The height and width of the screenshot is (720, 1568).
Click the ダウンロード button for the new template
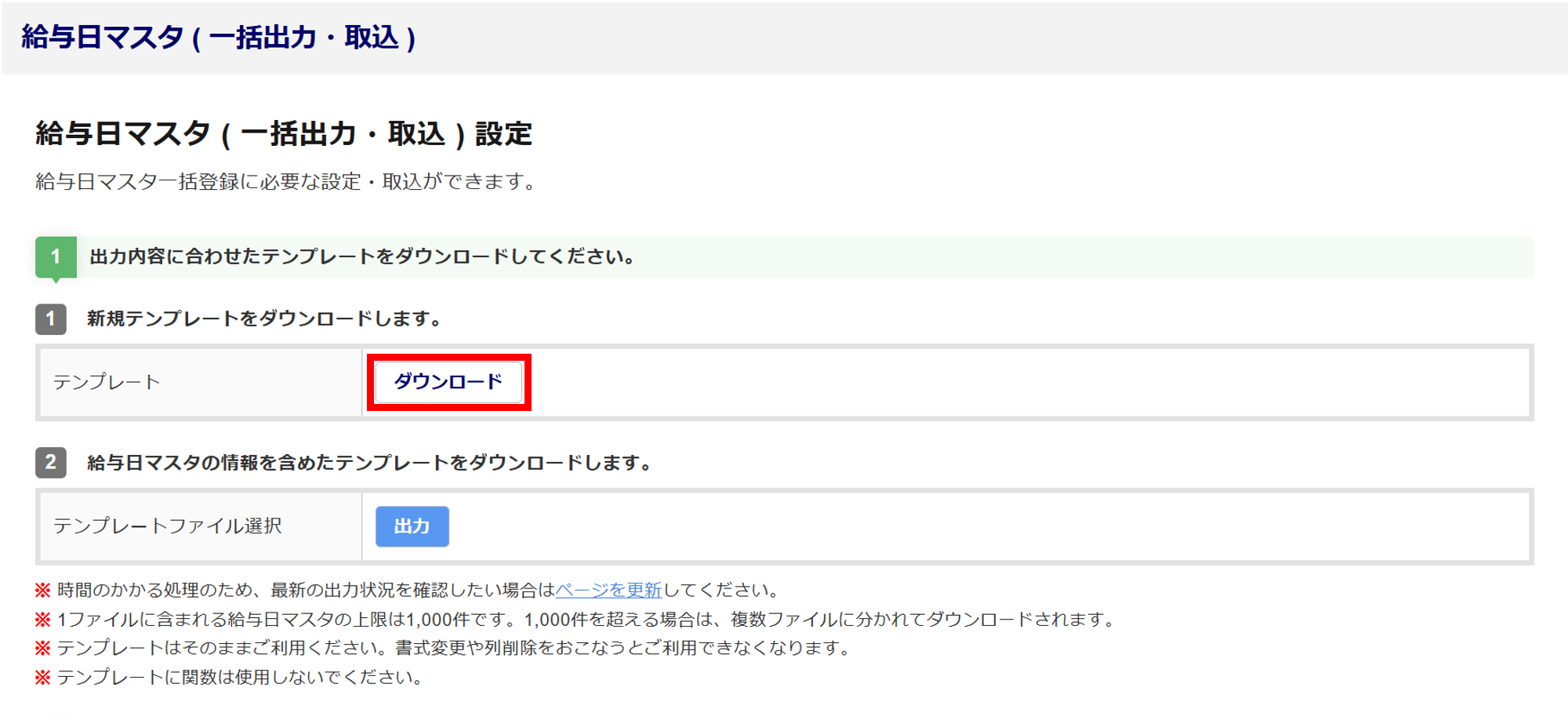point(448,382)
